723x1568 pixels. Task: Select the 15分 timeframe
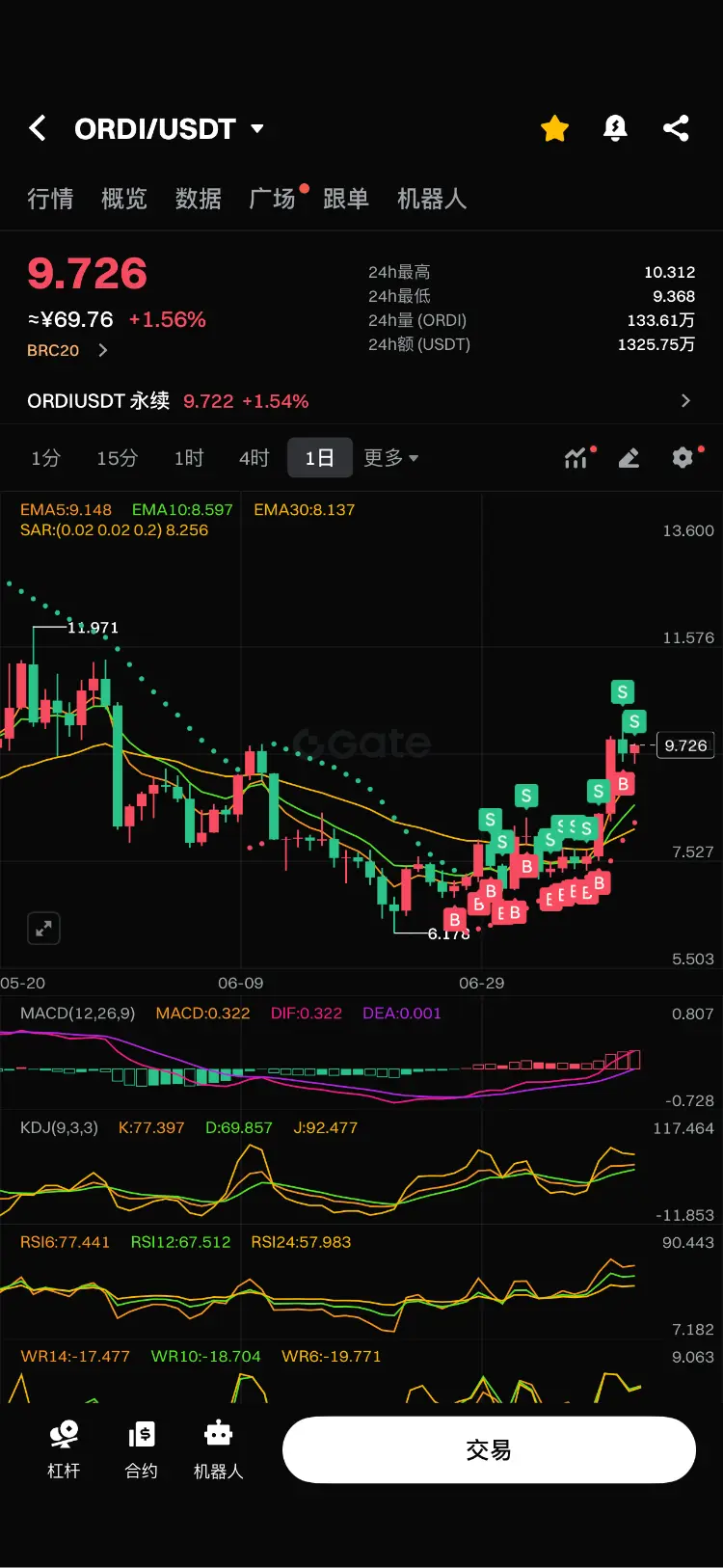(x=117, y=458)
